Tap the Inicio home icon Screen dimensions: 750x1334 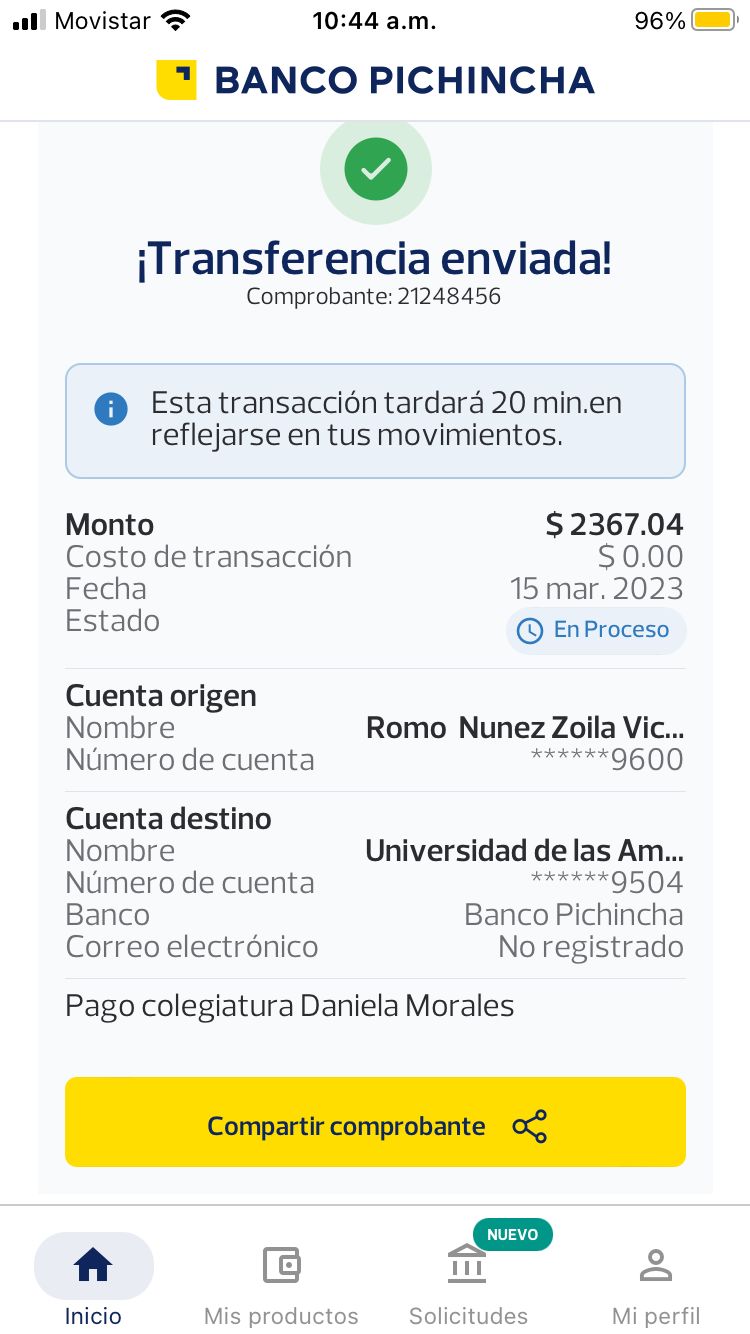point(93,1266)
